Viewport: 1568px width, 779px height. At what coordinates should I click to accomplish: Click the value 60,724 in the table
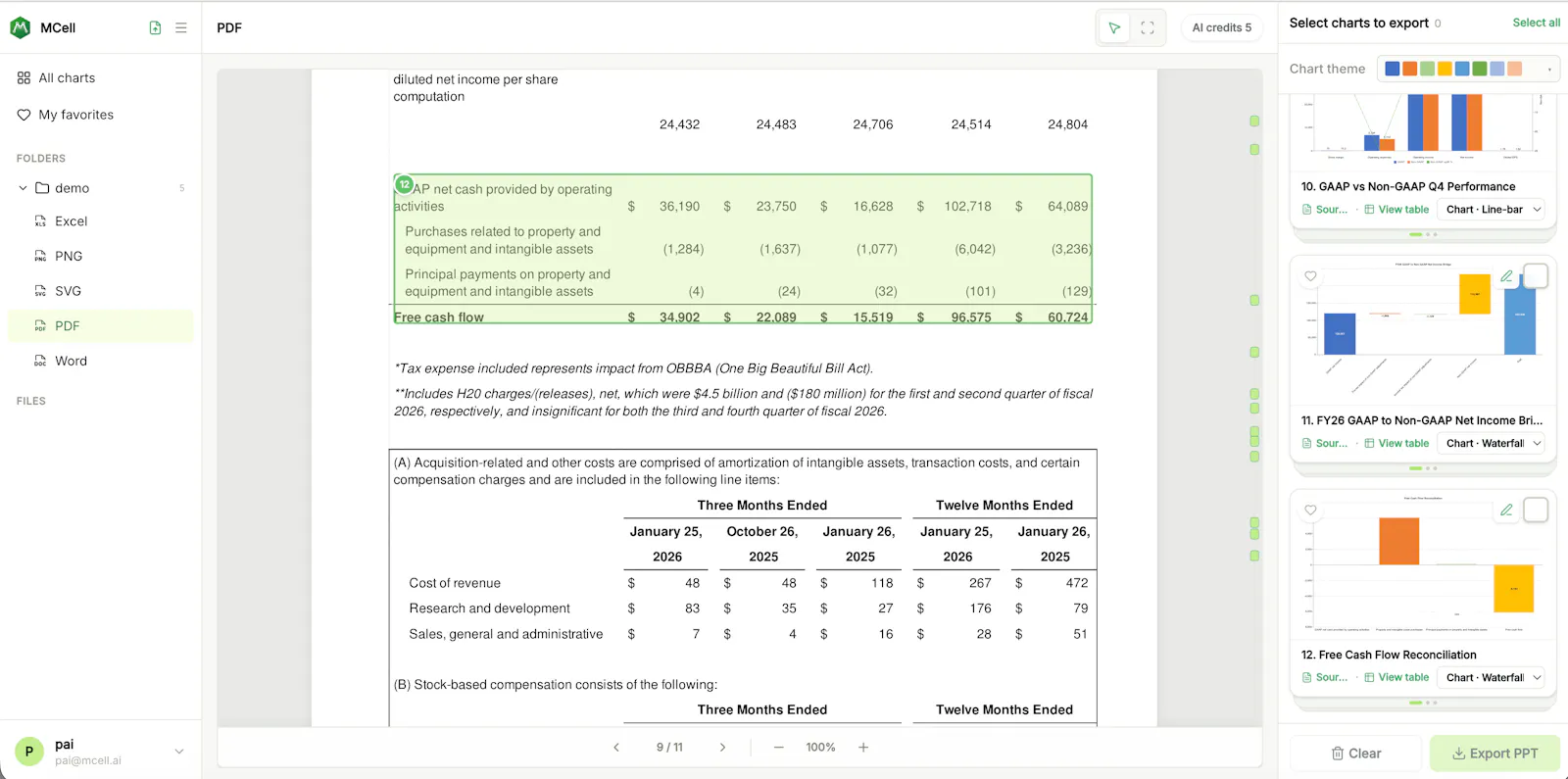pos(1068,317)
